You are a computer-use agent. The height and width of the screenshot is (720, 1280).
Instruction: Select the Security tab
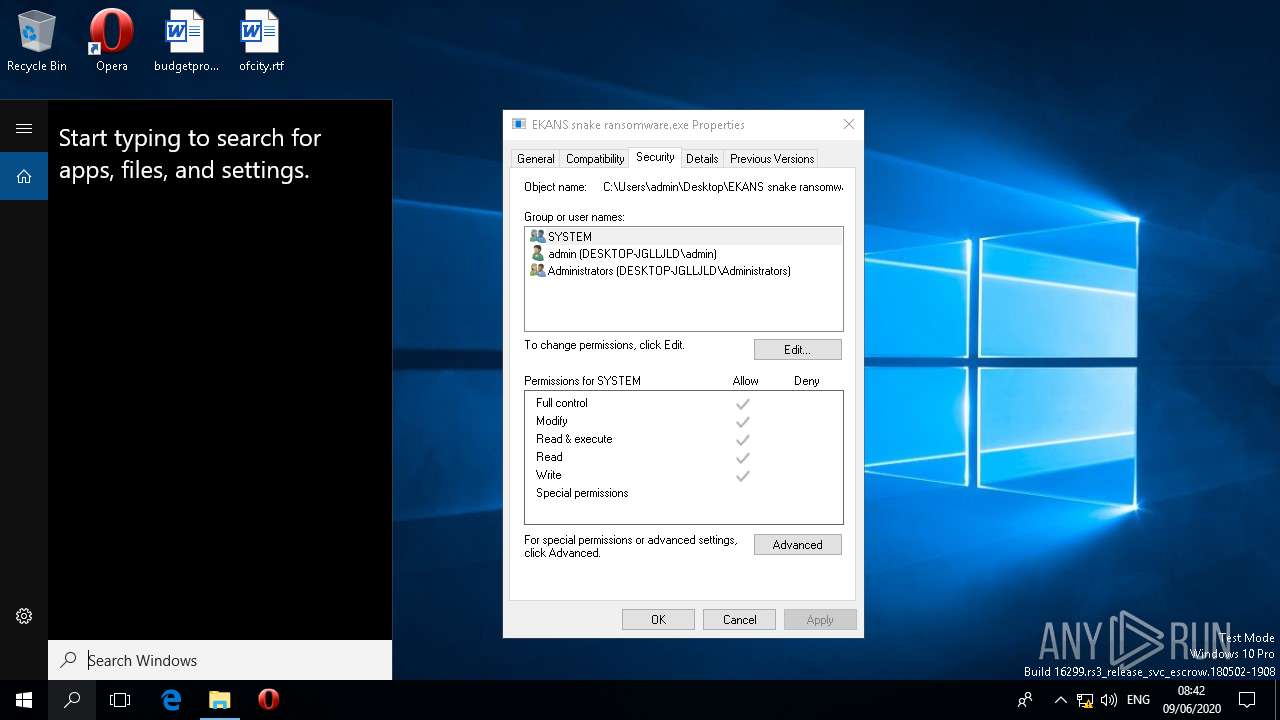coord(655,157)
